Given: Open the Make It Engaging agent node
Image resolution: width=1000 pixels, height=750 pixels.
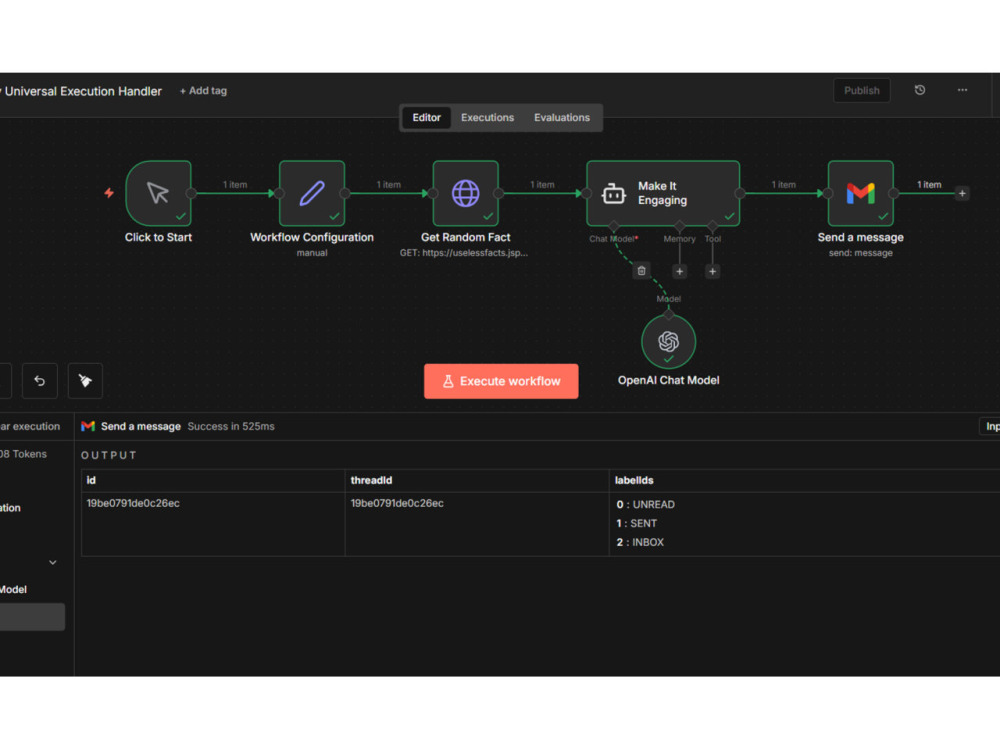Looking at the screenshot, I should pyautogui.click(x=663, y=193).
